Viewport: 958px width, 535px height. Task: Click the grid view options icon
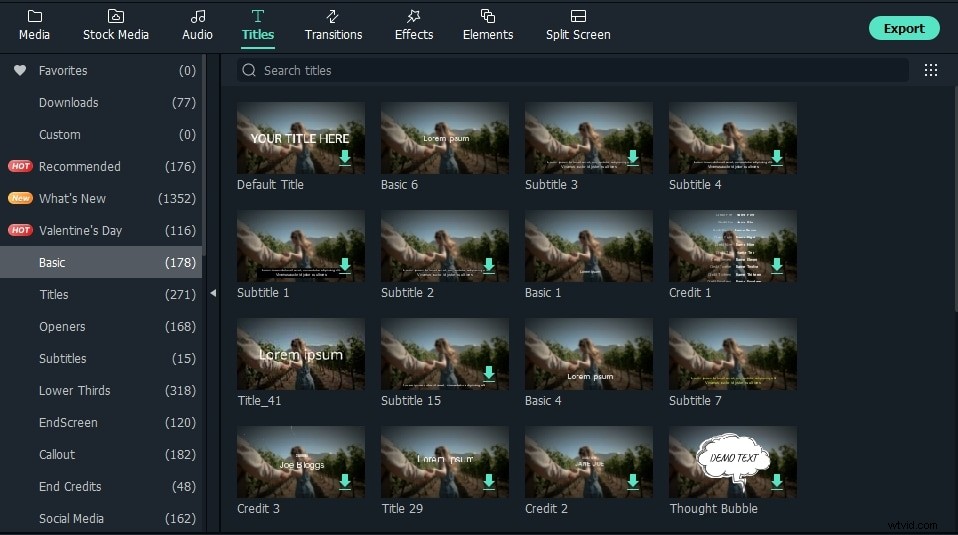point(931,70)
